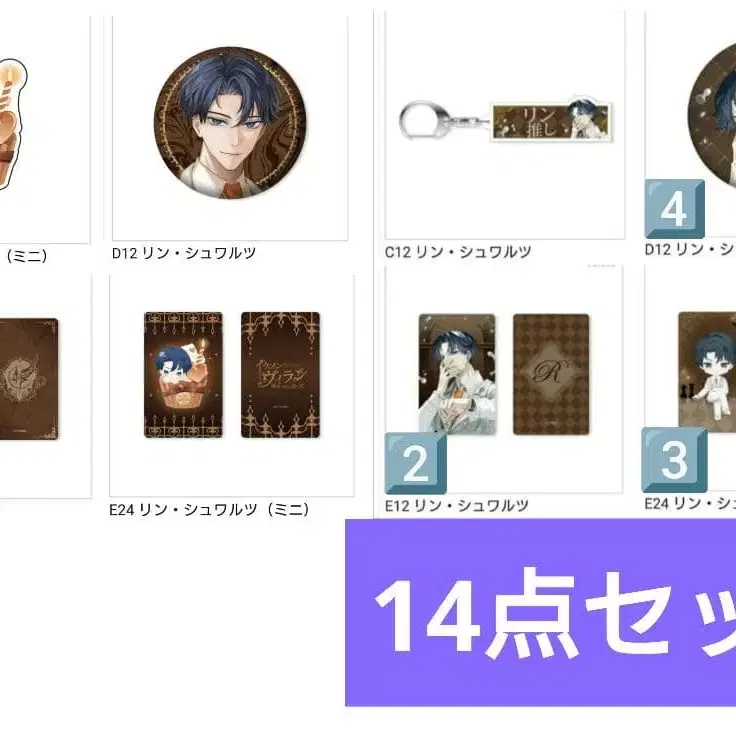Click the number 2 keycap badge
The height and width of the screenshot is (736, 736).
pos(416,463)
